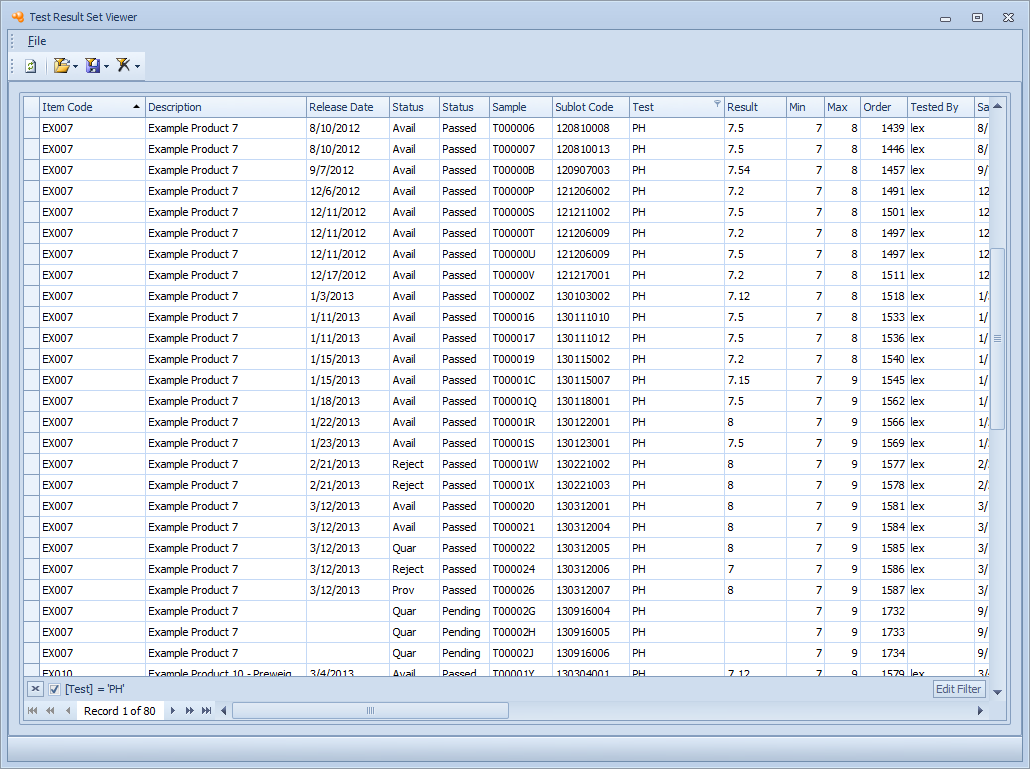Jump to the first record
Screen dimensions: 1030x769
32,710
